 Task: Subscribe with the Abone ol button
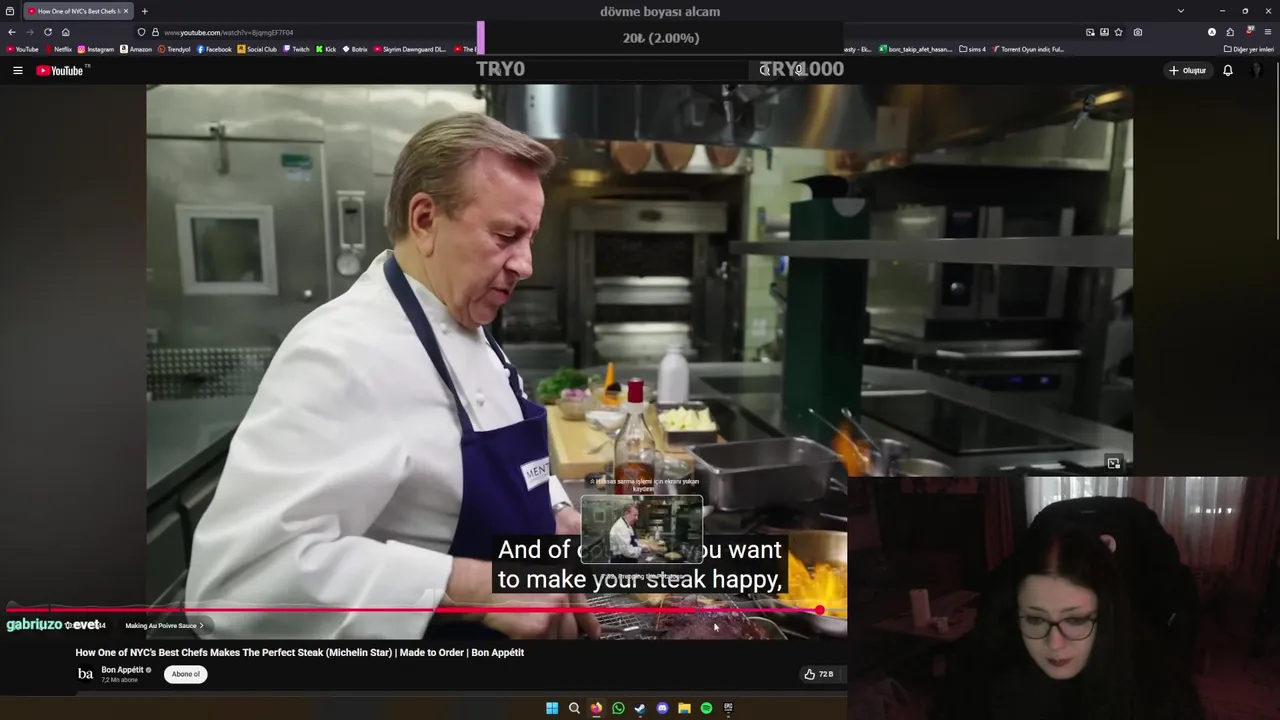tap(186, 674)
